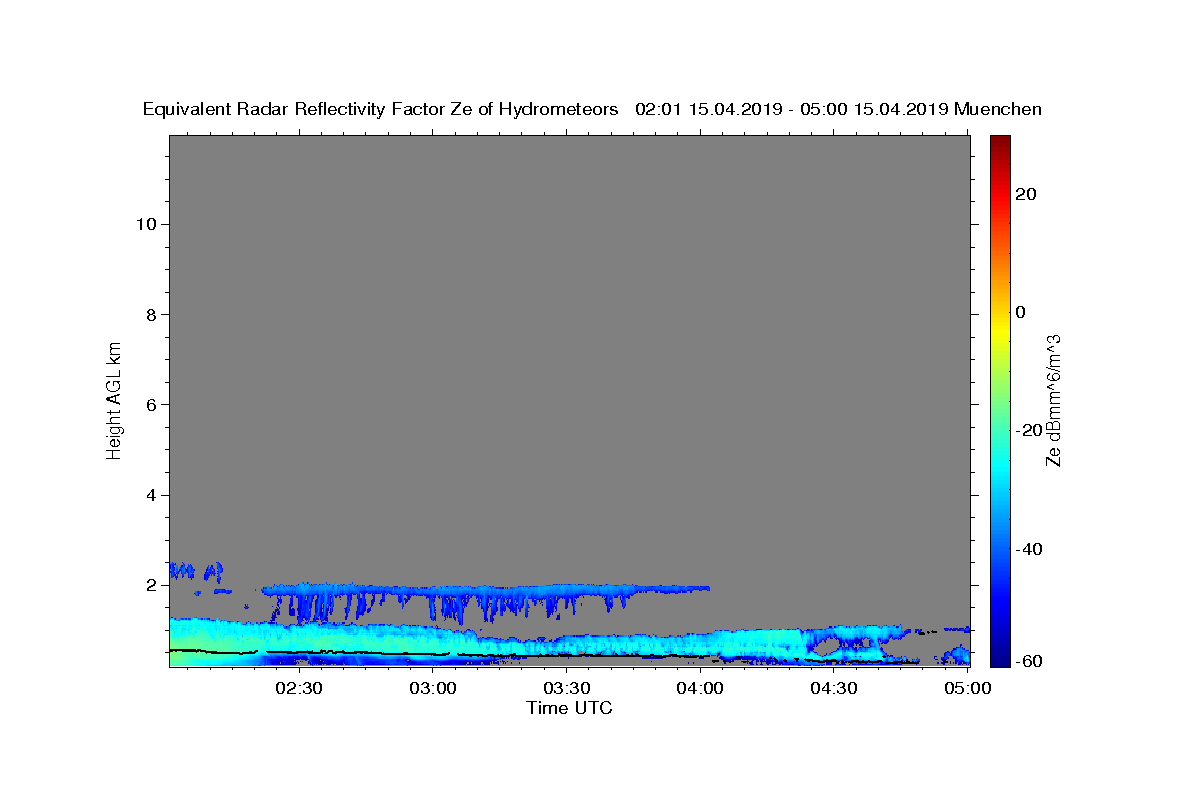Click the colorbar value -20

point(1029,430)
